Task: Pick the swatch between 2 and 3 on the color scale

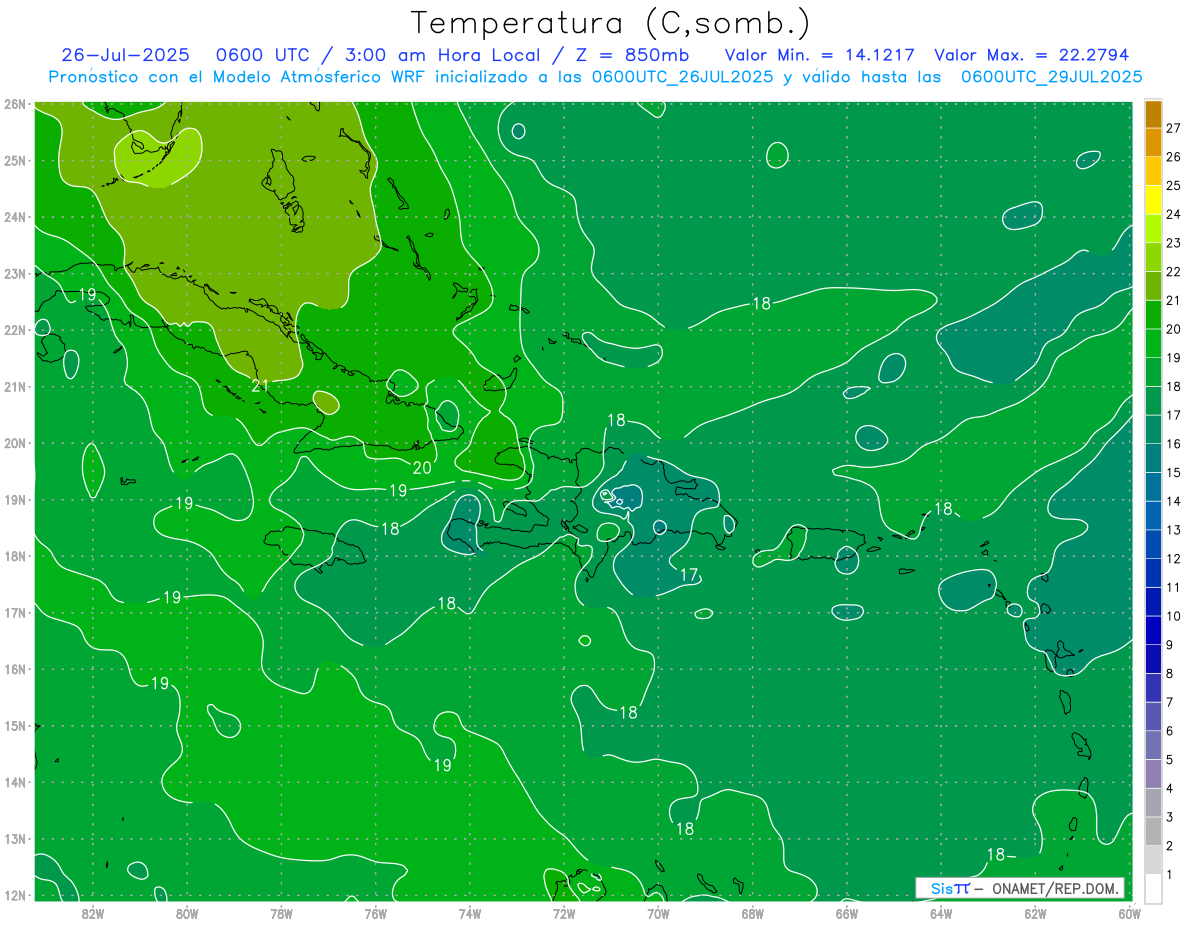Action: [1153, 831]
